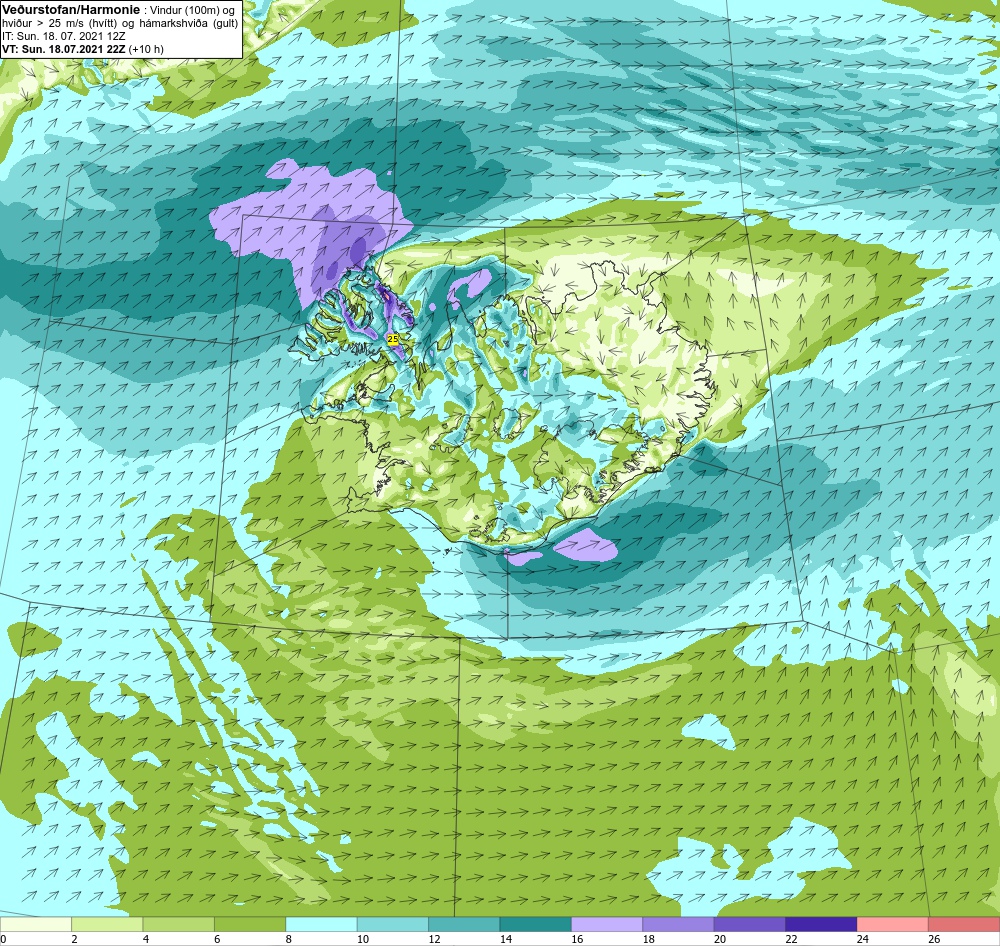Click legend scale label "8"
This screenshot has height=946, width=1000.
click(289, 938)
